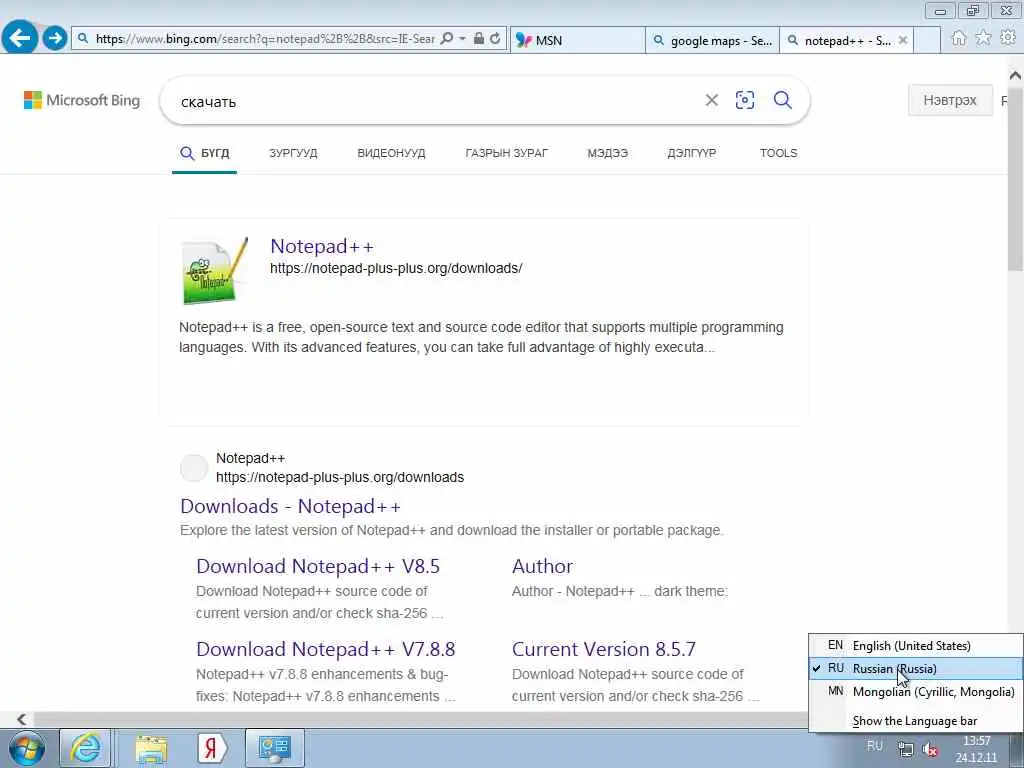Open the address bar autocomplete dropdown arrow

tap(462, 39)
